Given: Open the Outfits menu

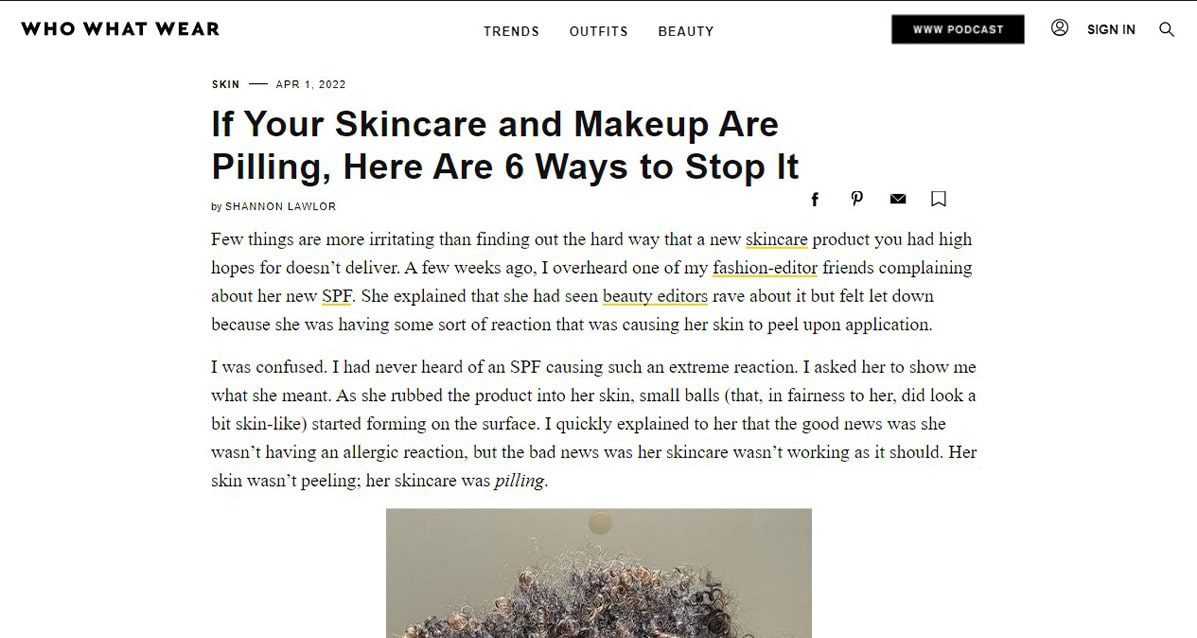Looking at the screenshot, I should 598,31.
